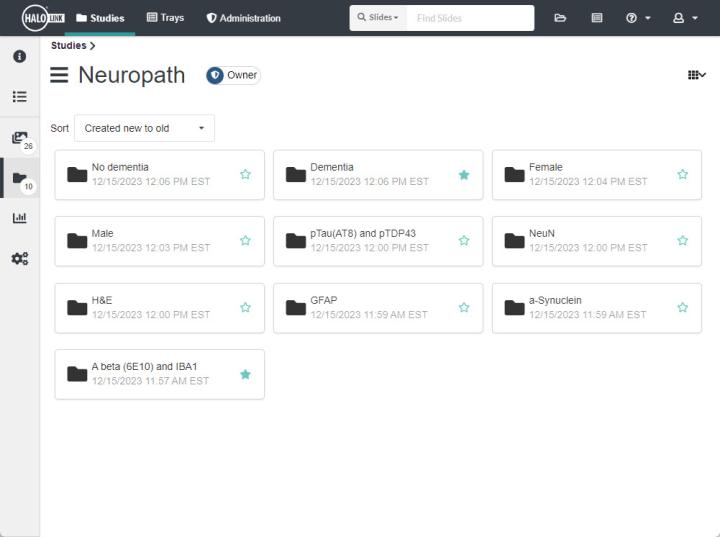Open the chart analytics sidebar icon
The height and width of the screenshot is (537, 720).
pyautogui.click(x=19, y=218)
